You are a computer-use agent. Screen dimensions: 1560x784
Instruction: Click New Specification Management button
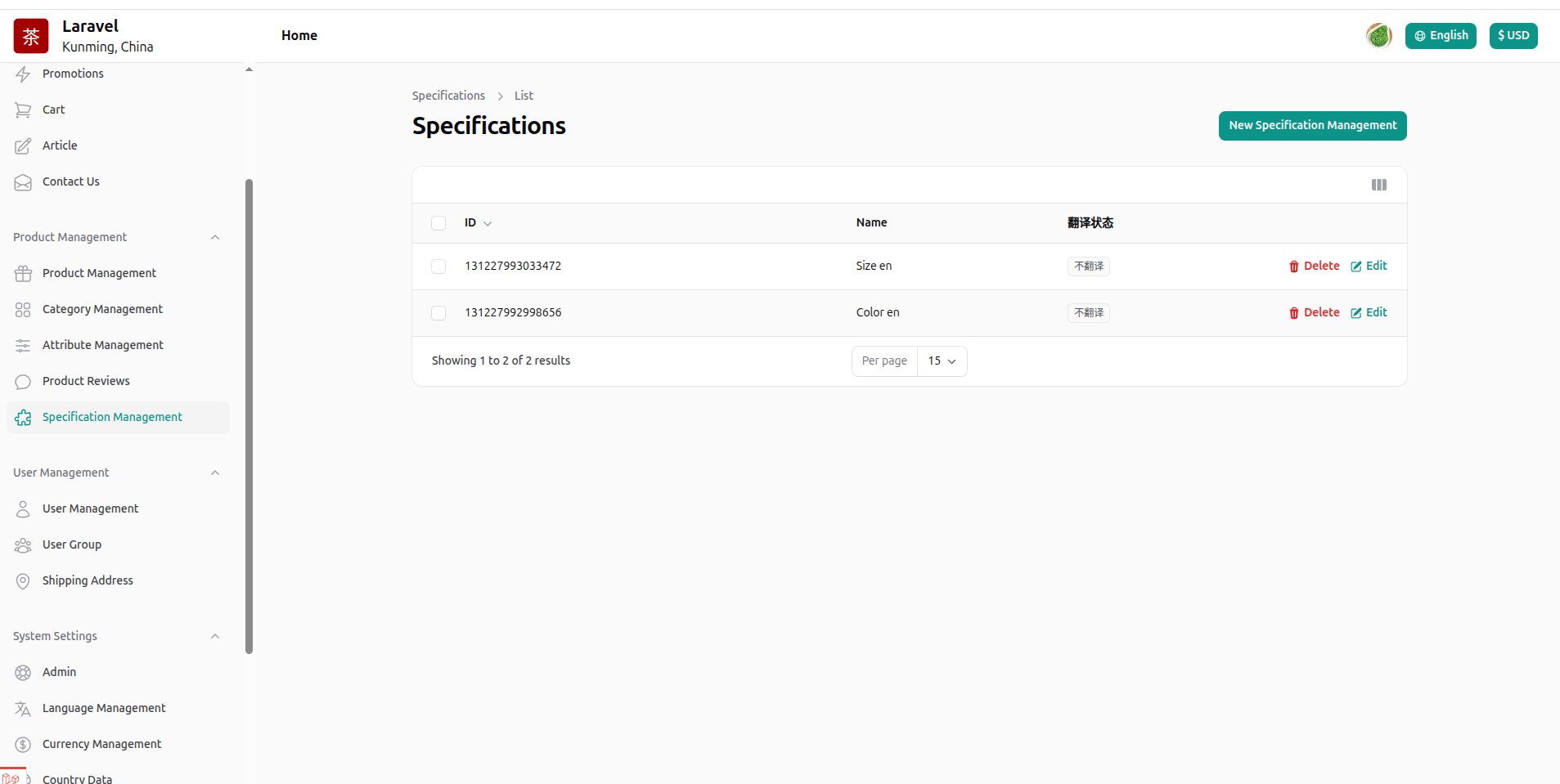click(1312, 126)
